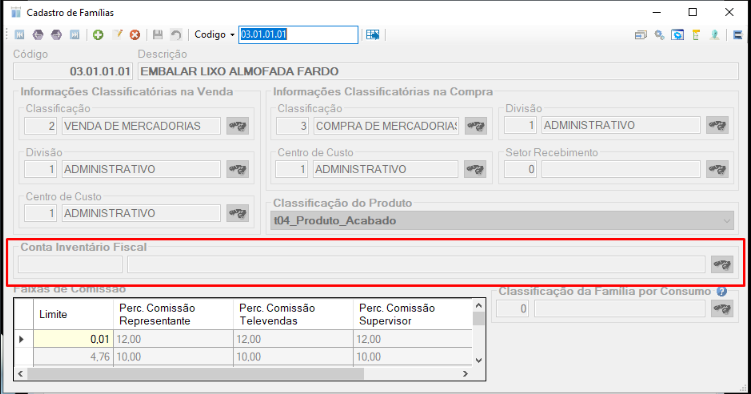This screenshot has width=751, height=394.
Task: Click the Venda Classificação field VENDA DE MERCADORIAS
Action: tap(141, 126)
